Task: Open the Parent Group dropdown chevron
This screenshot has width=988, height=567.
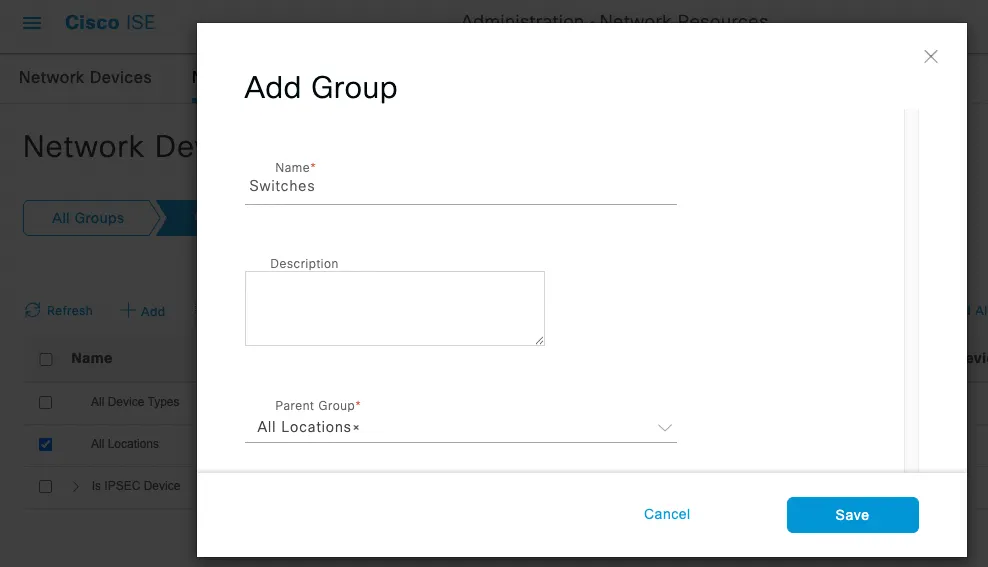Action: coord(665,428)
